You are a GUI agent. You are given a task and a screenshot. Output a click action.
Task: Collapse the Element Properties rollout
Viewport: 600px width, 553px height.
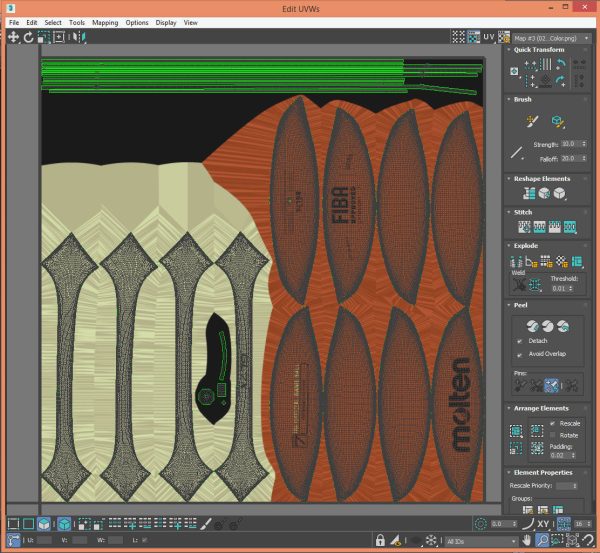click(x=509, y=473)
